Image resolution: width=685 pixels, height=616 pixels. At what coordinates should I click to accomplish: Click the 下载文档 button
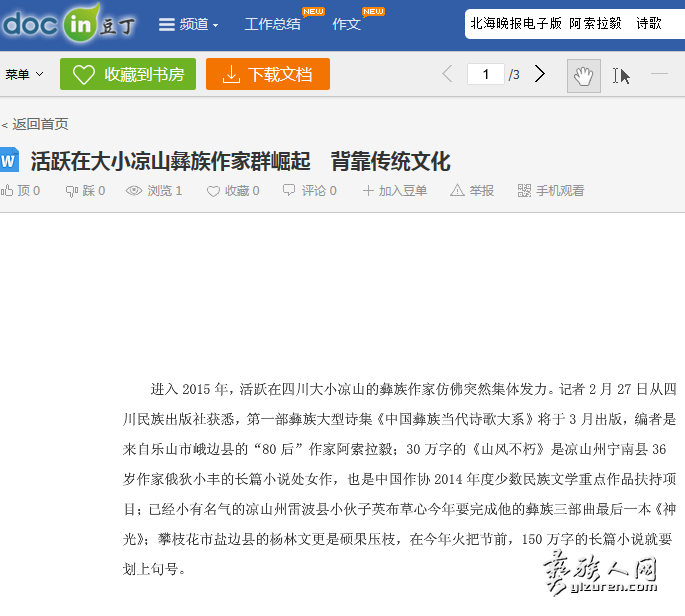(x=267, y=74)
